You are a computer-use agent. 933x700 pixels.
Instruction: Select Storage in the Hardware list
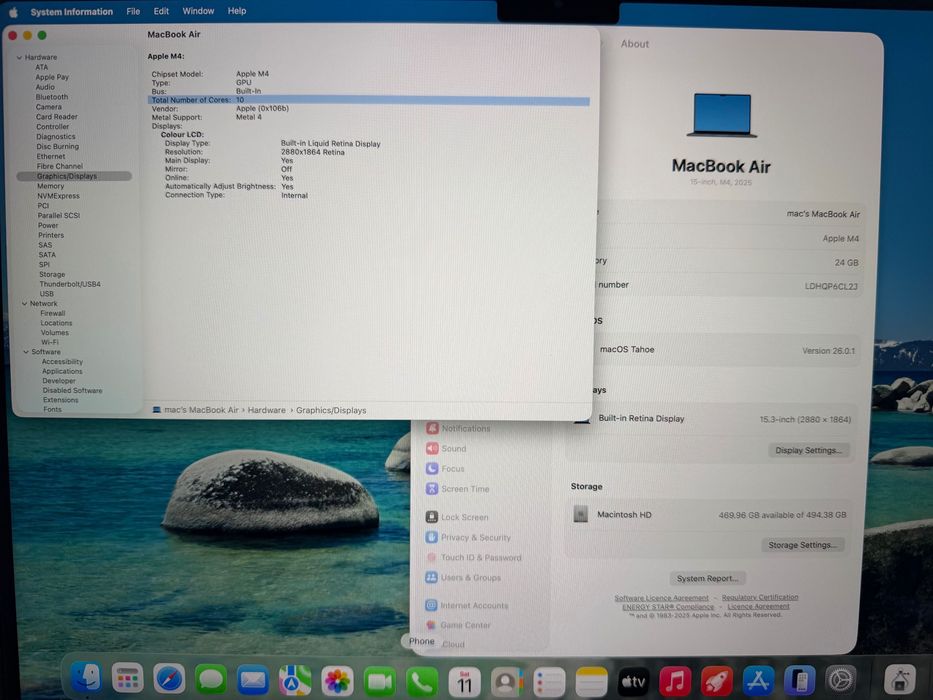tap(52, 274)
